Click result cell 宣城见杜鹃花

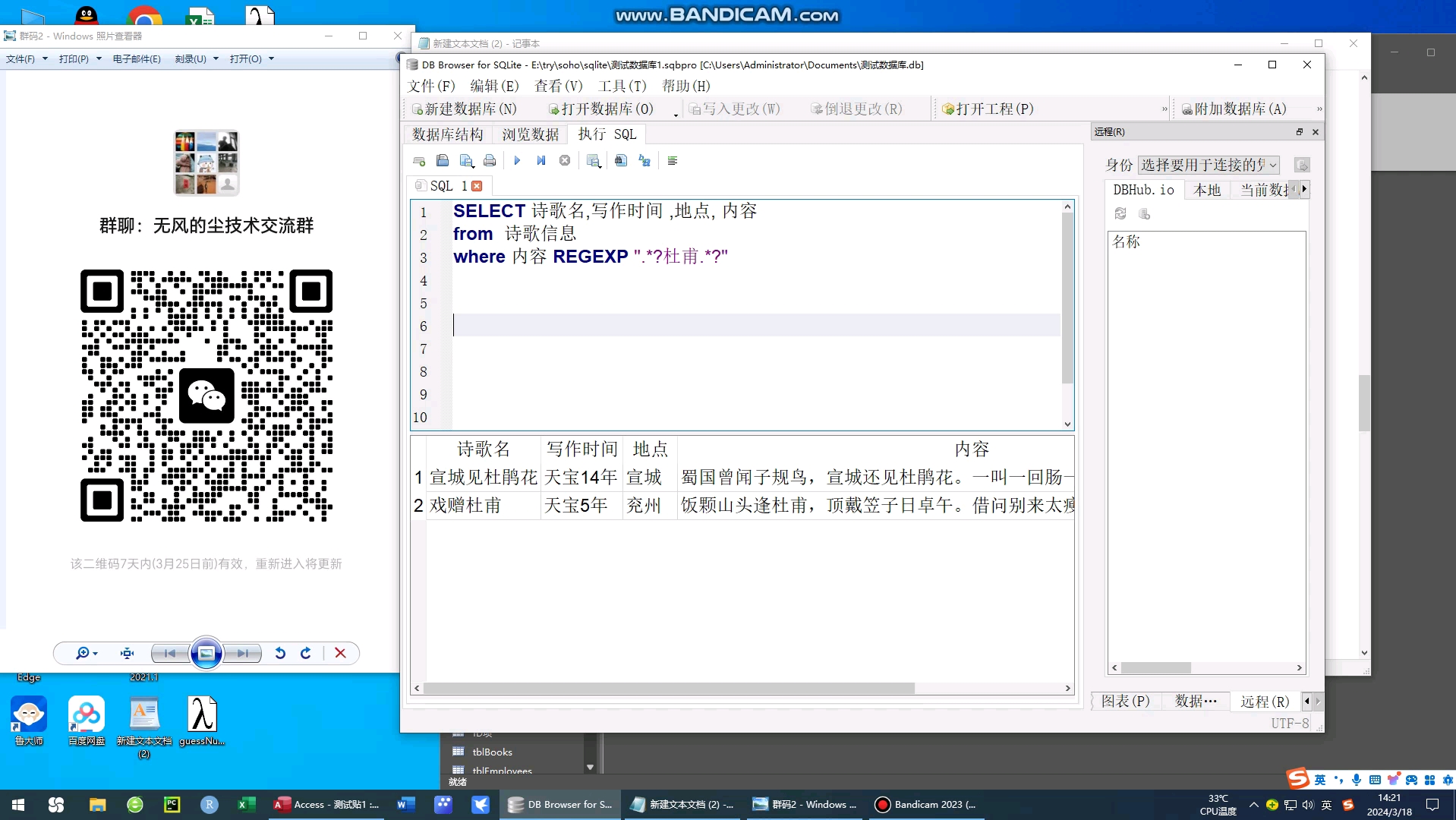[x=484, y=478]
